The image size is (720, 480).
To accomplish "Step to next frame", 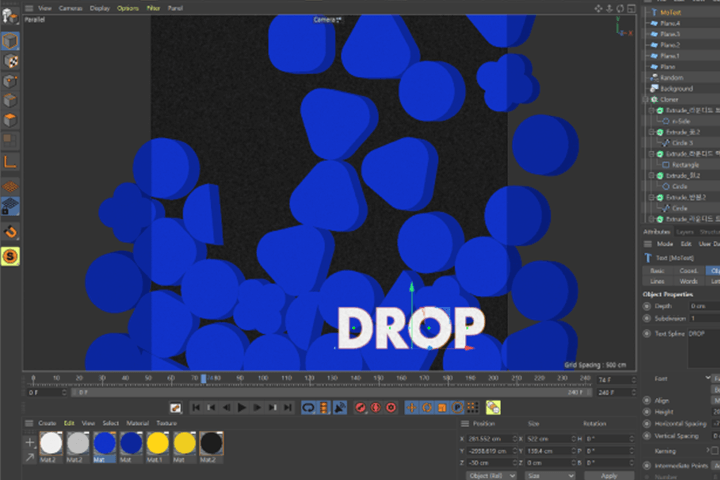I will click(257, 407).
